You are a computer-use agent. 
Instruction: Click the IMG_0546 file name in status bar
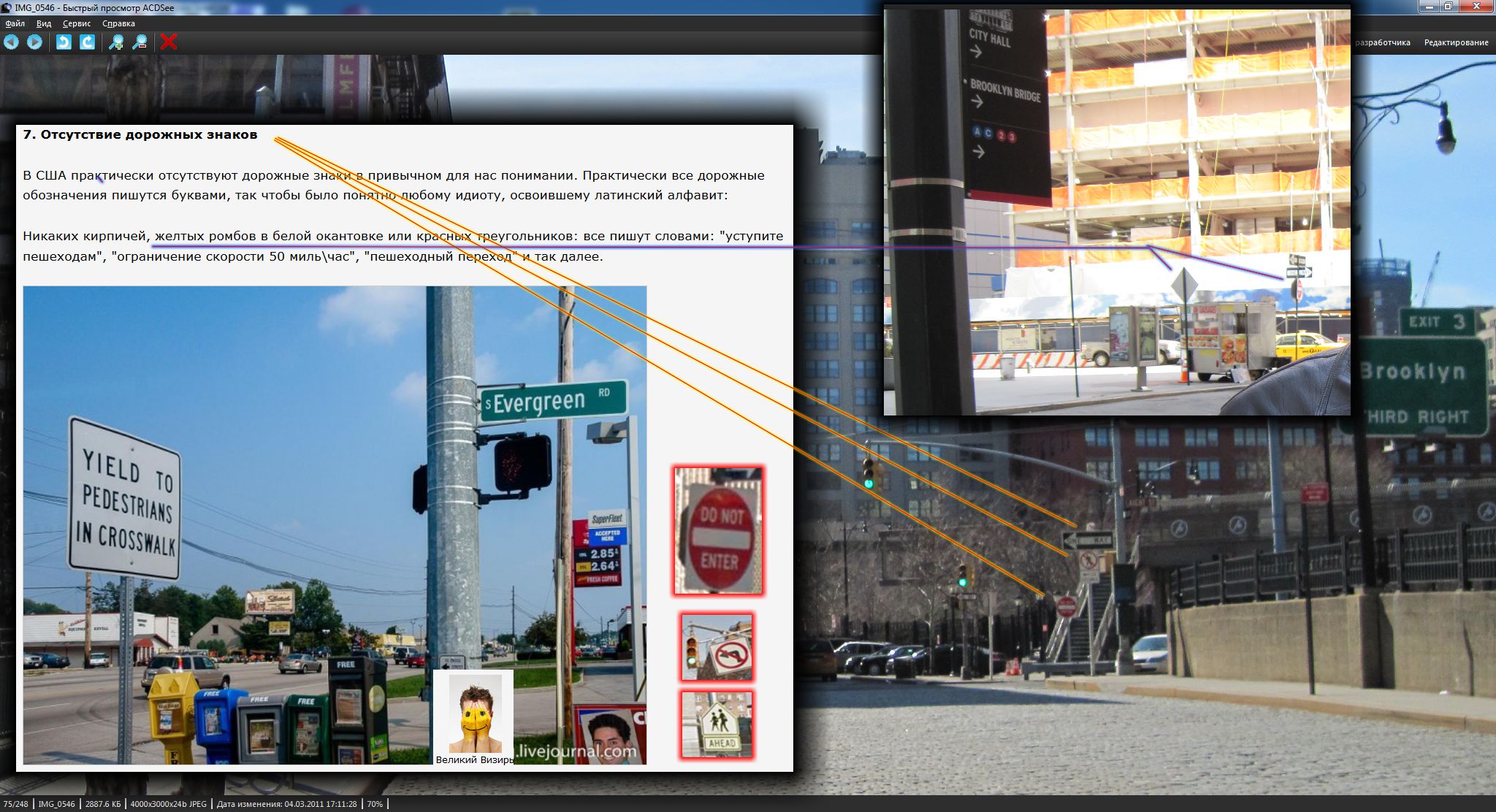[56, 804]
